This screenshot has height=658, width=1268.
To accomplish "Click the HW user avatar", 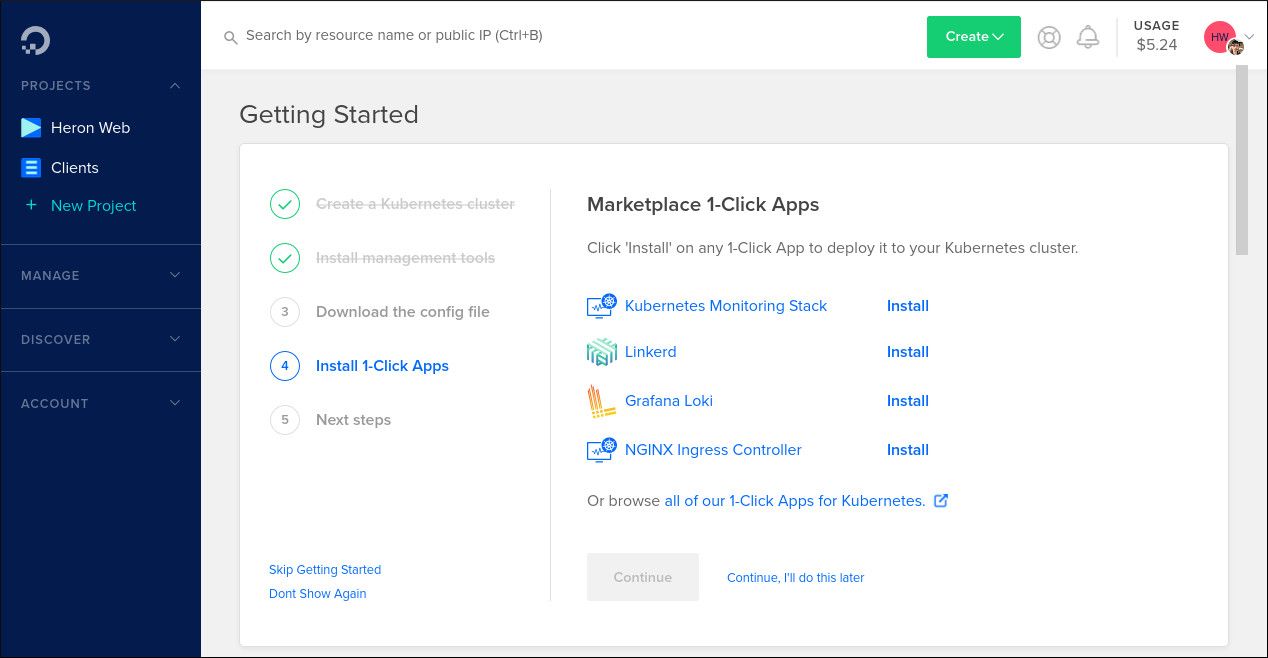I will click(x=1220, y=37).
